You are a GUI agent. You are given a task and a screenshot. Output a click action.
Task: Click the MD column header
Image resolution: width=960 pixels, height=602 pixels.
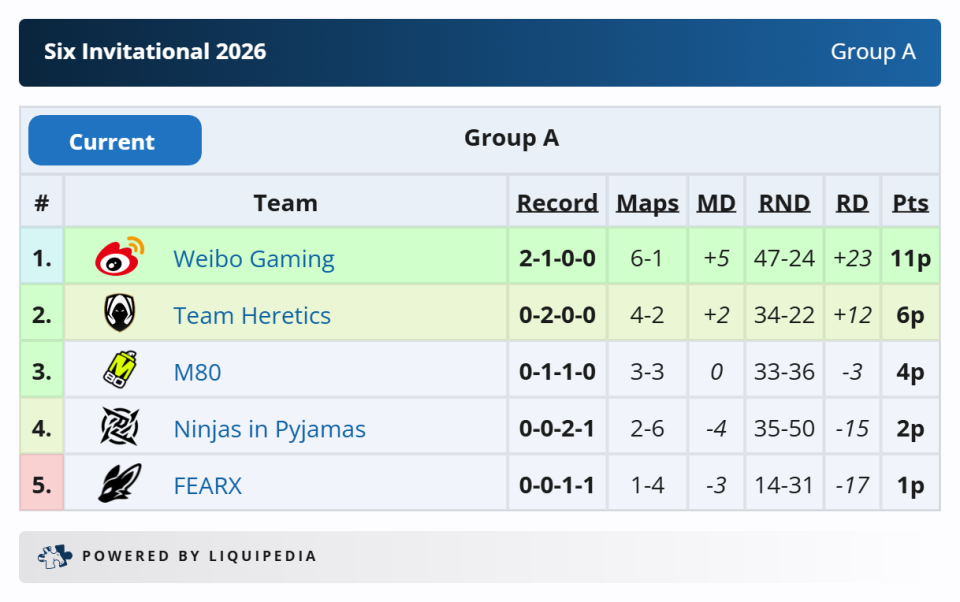coord(716,203)
